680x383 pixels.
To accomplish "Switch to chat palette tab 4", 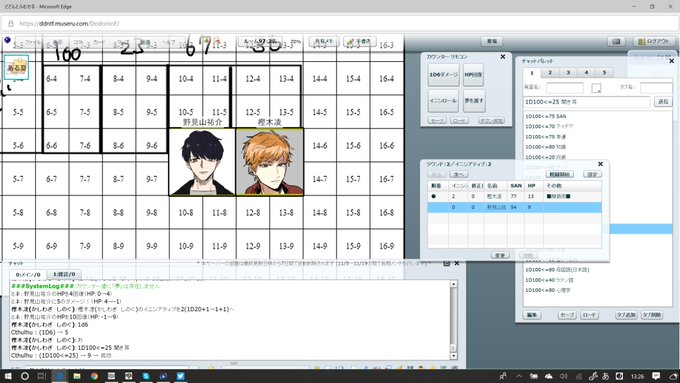I will click(x=586, y=72).
